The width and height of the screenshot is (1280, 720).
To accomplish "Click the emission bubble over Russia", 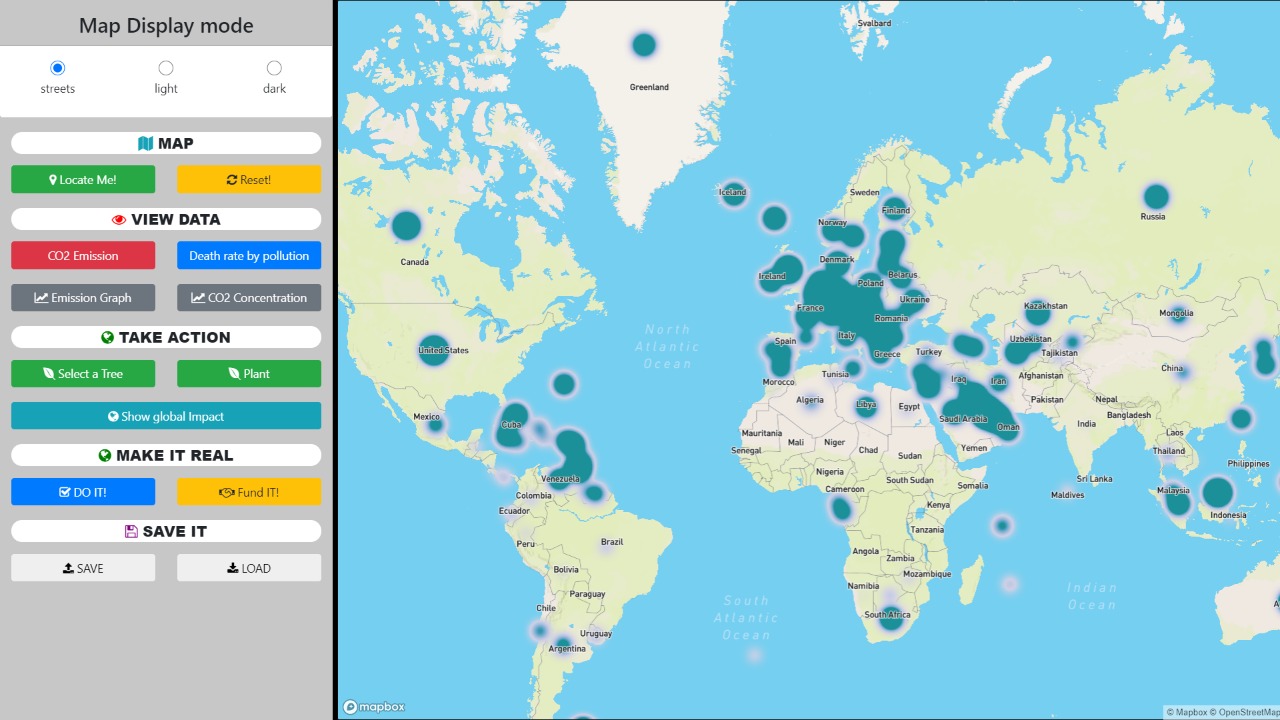I will point(1156,197).
